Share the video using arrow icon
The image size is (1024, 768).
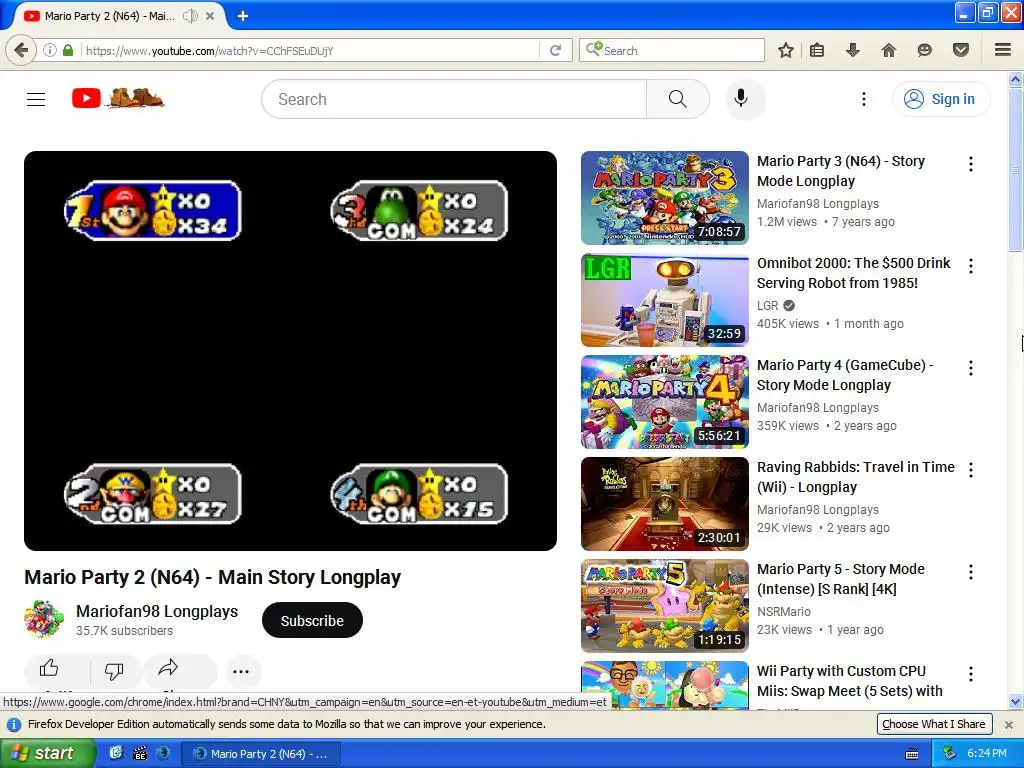pos(168,667)
